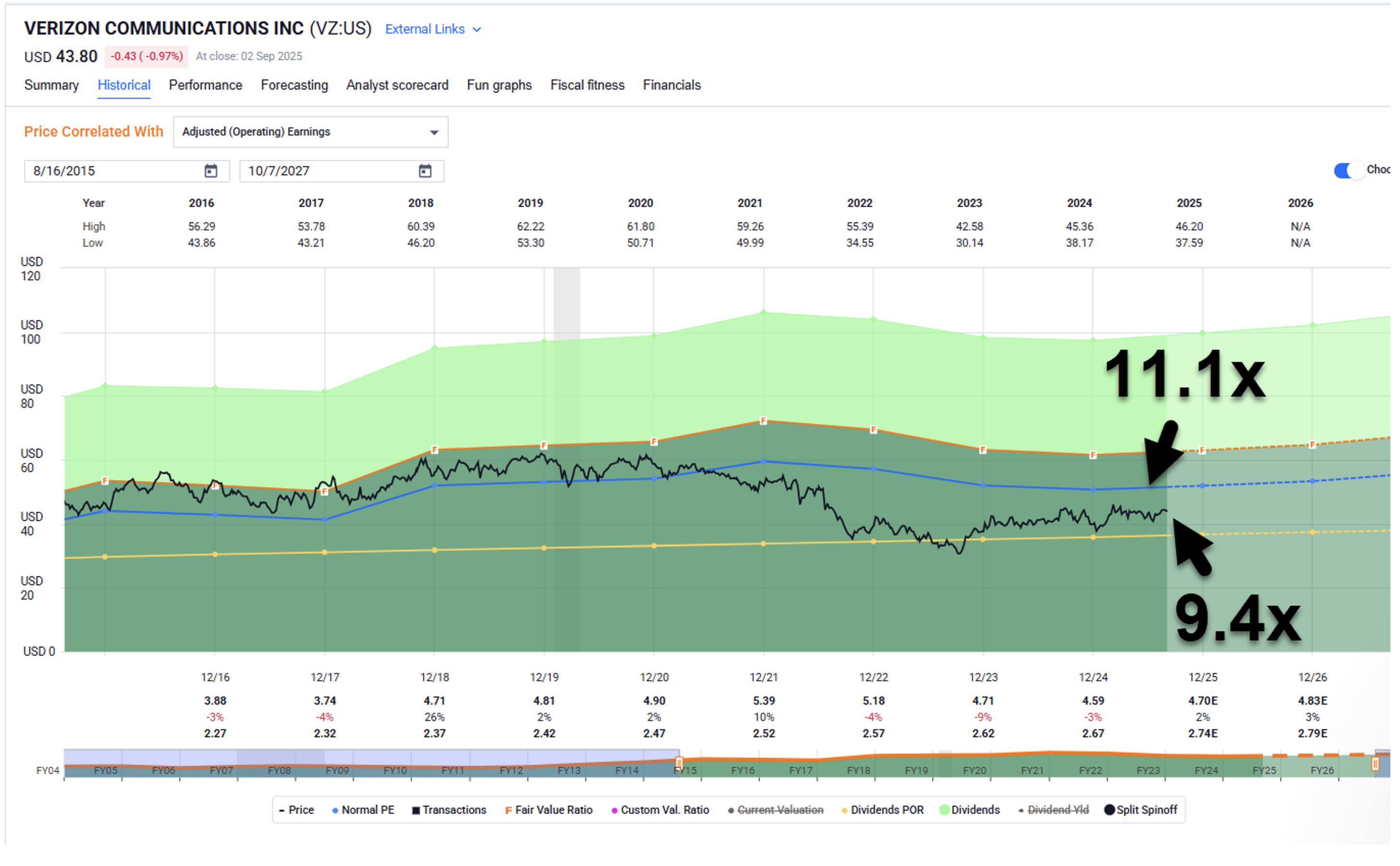The height and width of the screenshot is (866, 1400).
Task: Go to the Analyst scorecard tab
Action: 398,85
